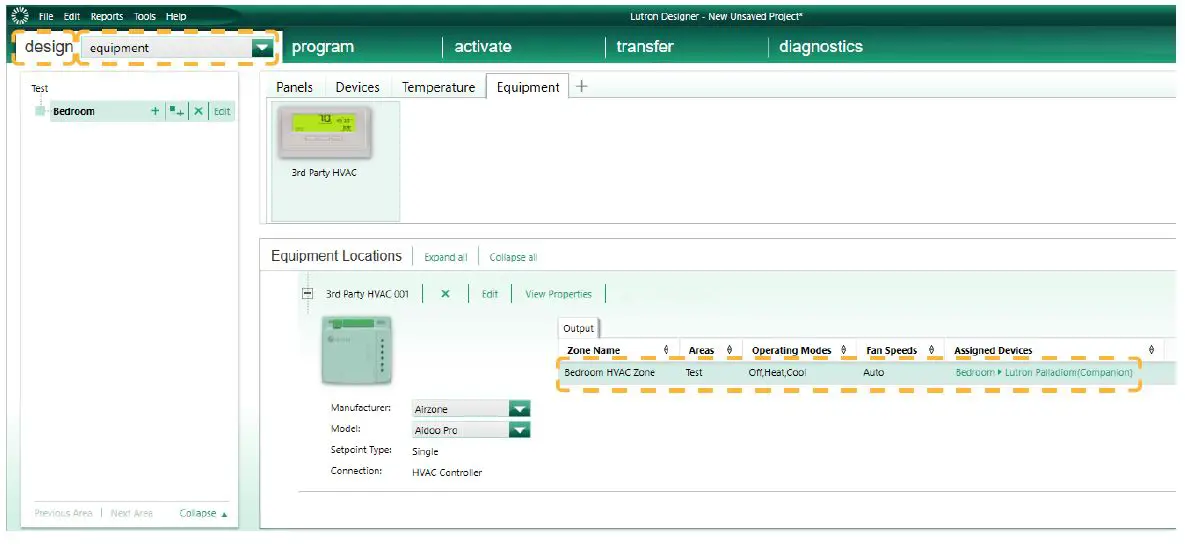Click Collapse all in Equipment Locations
This screenshot has height=545, width=1185.
513,257
